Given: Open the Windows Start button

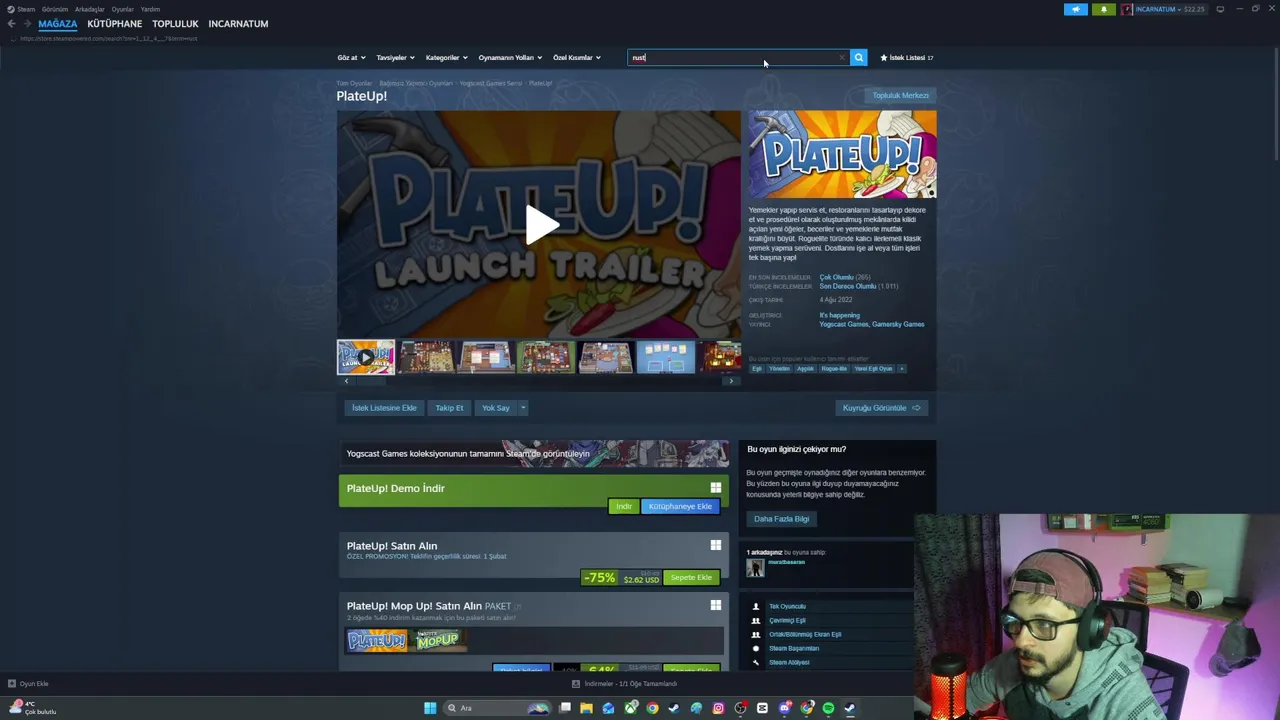Looking at the screenshot, I should click(x=430, y=708).
